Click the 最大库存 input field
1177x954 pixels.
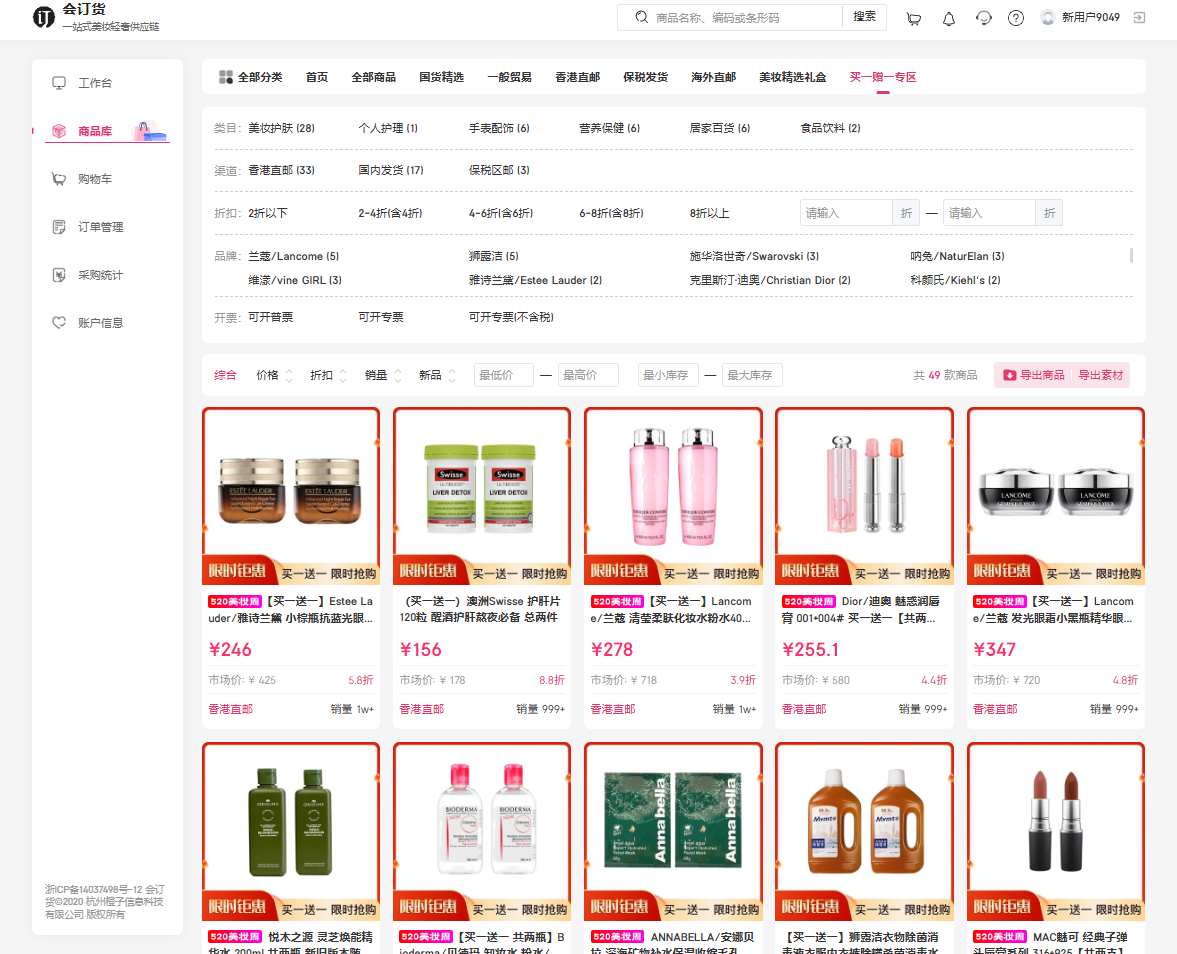(752, 375)
